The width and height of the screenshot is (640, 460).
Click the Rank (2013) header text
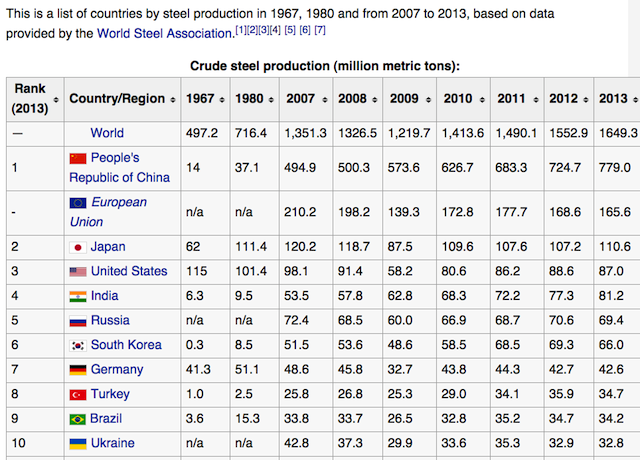pos(30,98)
